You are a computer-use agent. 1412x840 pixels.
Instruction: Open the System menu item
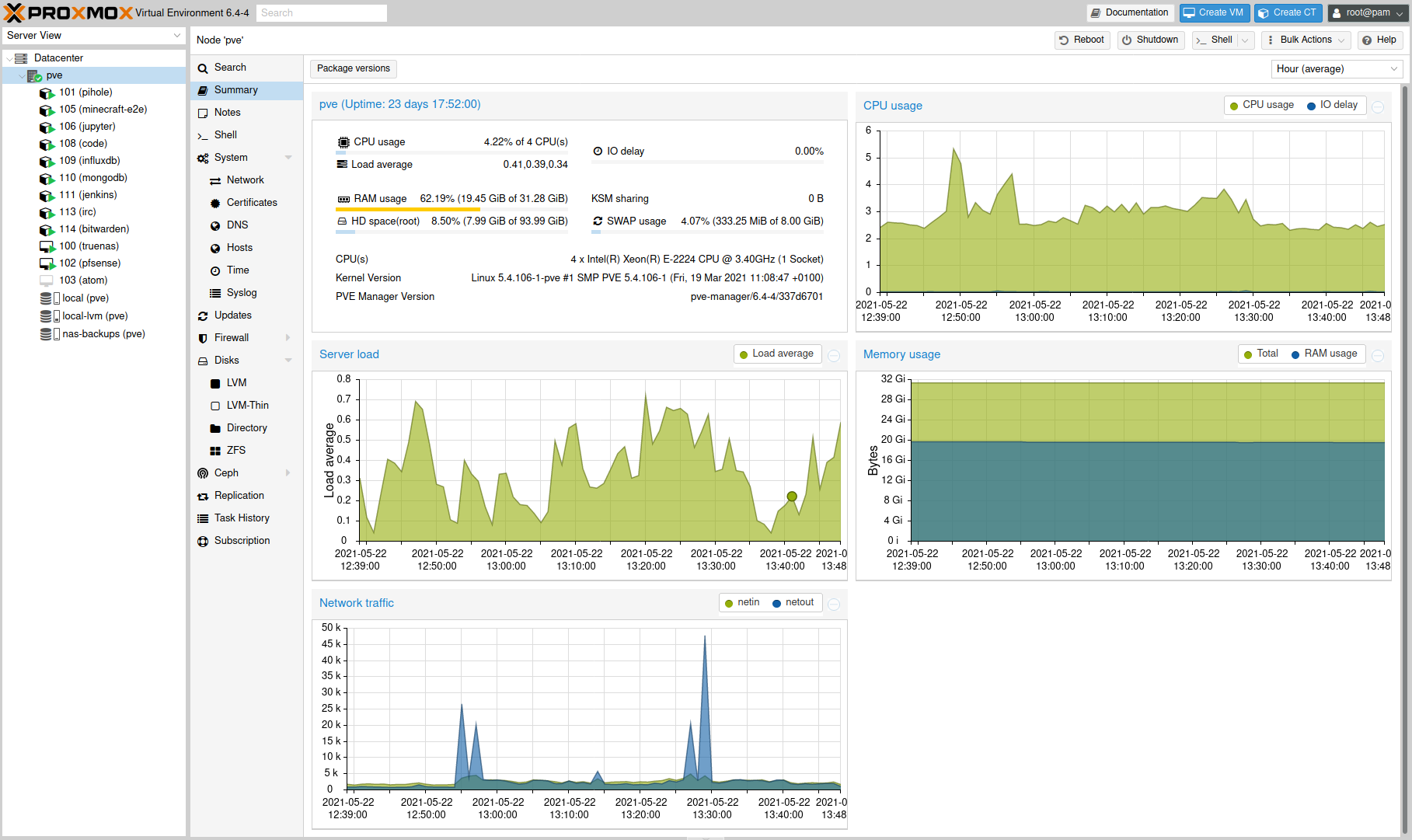pyautogui.click(x=247, y=158)
